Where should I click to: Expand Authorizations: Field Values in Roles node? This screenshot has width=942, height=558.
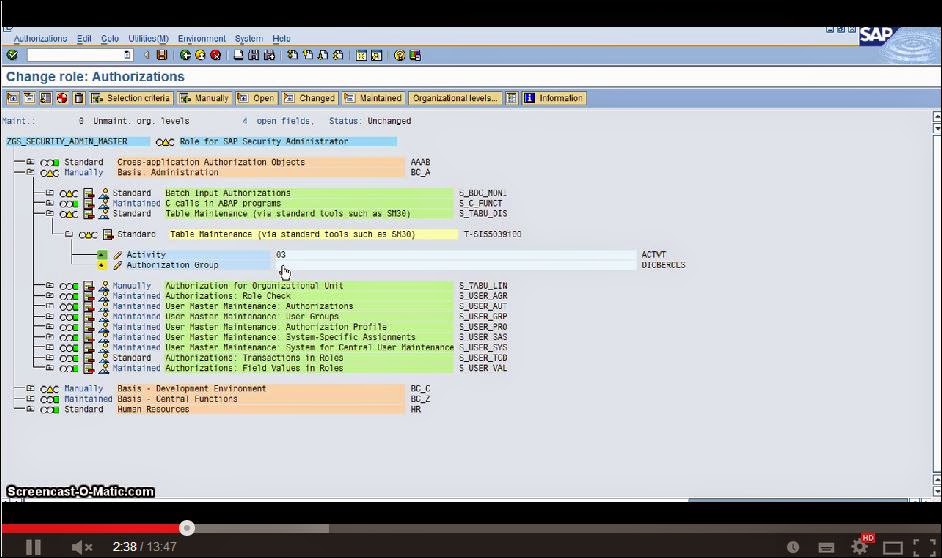click(49, 368)
